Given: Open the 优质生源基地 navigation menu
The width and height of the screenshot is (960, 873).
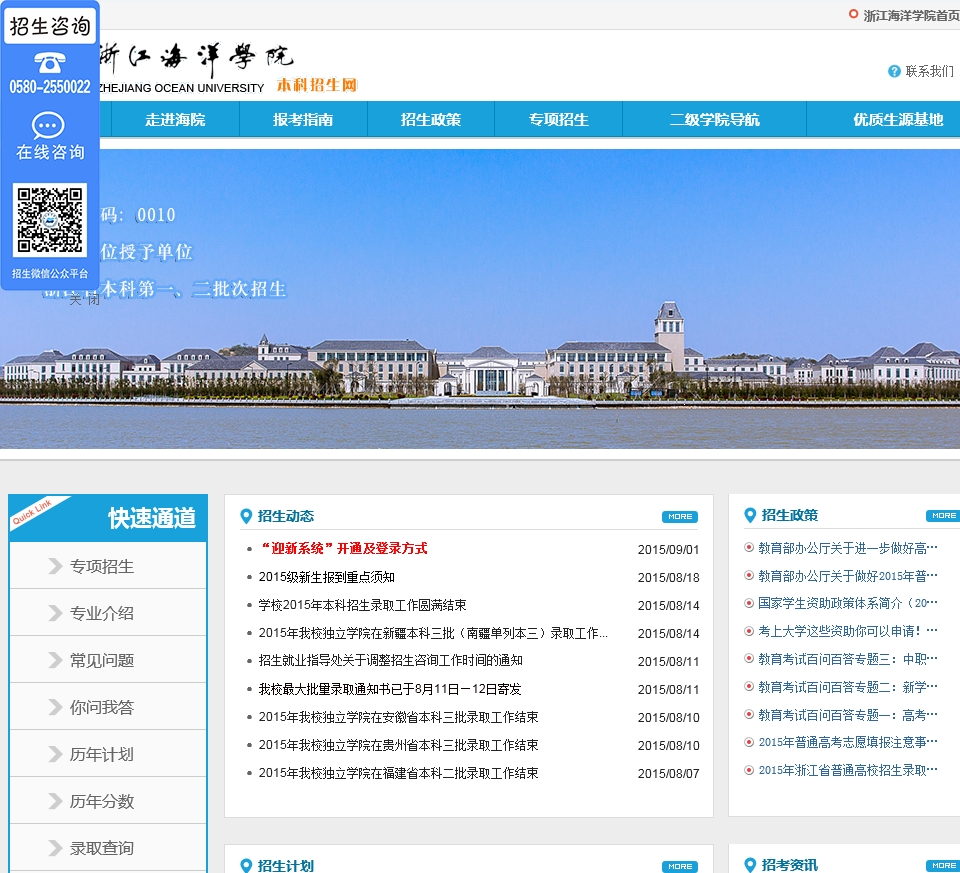Looking at the screenshot, I should tap(897, 119).
